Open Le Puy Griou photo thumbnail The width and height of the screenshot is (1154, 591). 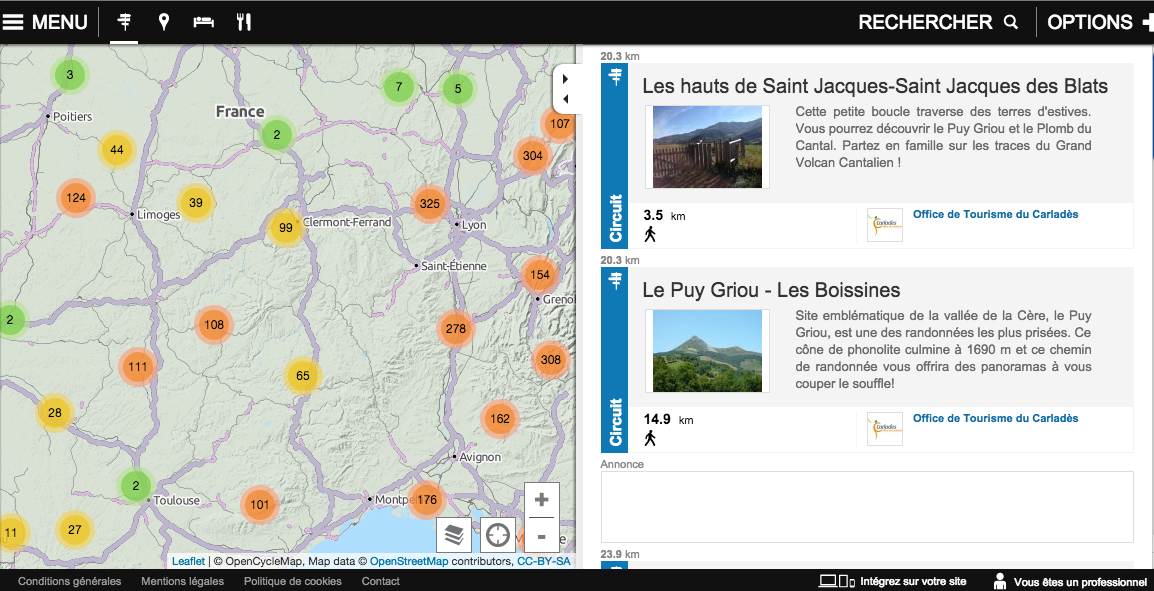(x=707, y=351)
